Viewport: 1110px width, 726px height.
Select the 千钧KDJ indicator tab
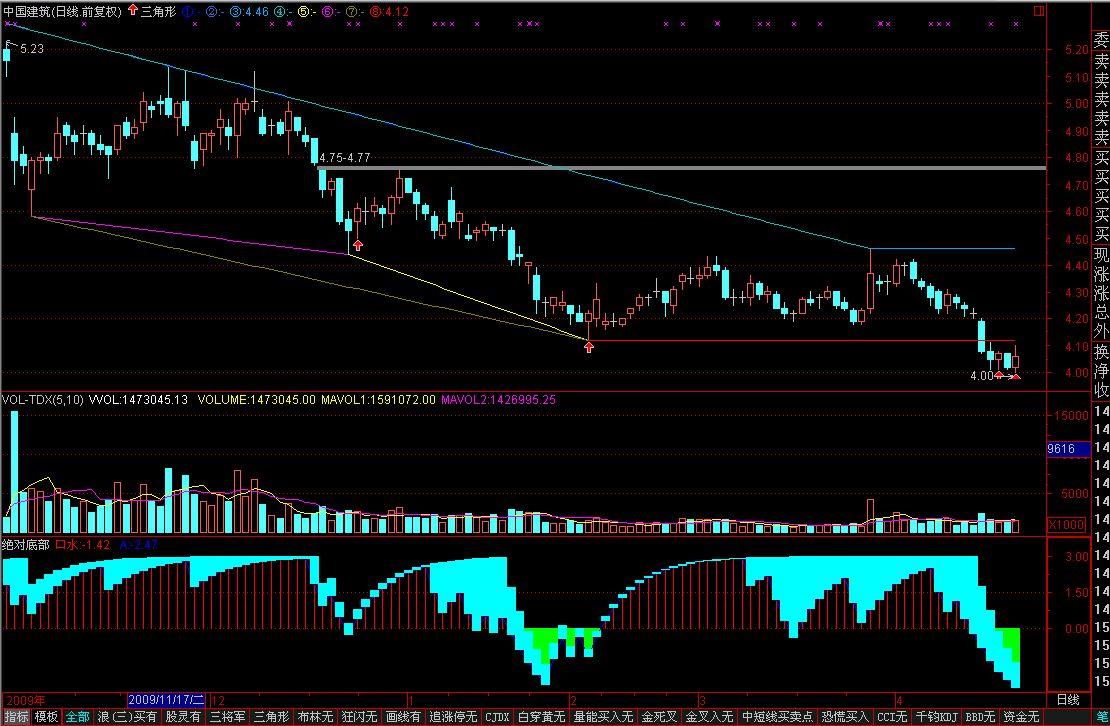pos(937,718)
